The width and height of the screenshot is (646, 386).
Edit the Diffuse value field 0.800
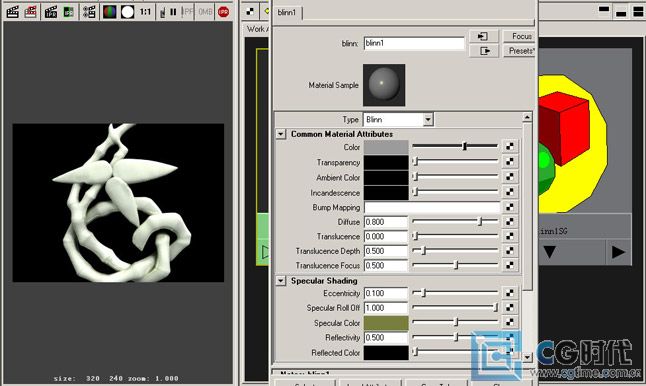click(386, 222)
